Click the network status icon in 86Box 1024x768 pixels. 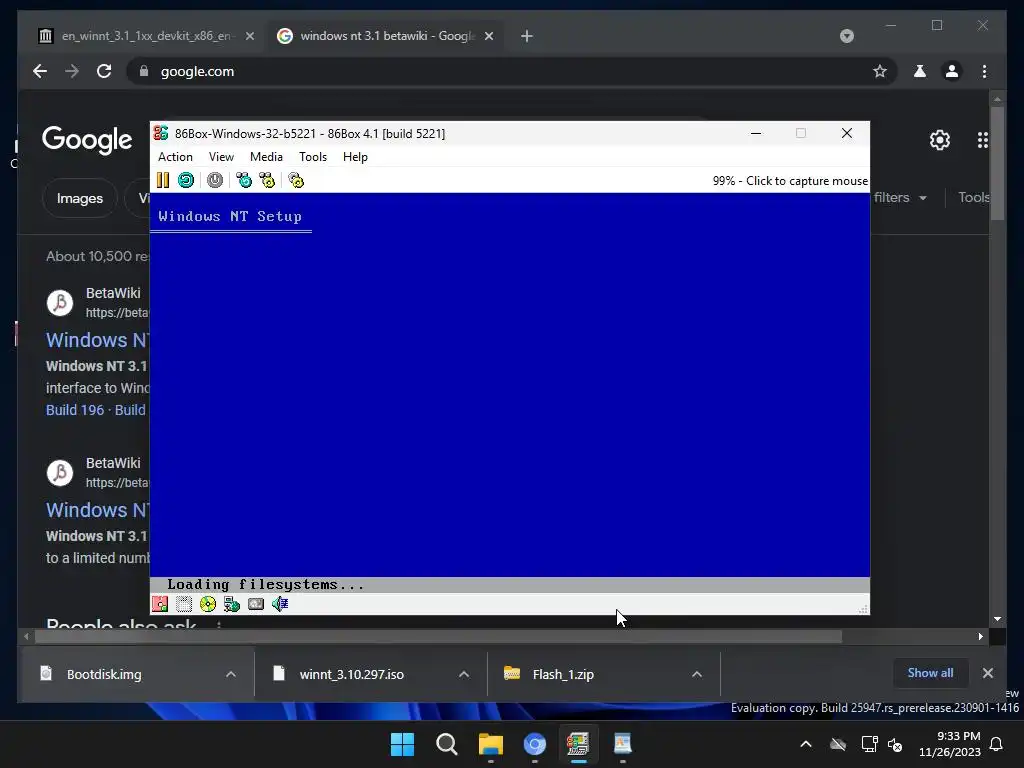click(232, 604)
